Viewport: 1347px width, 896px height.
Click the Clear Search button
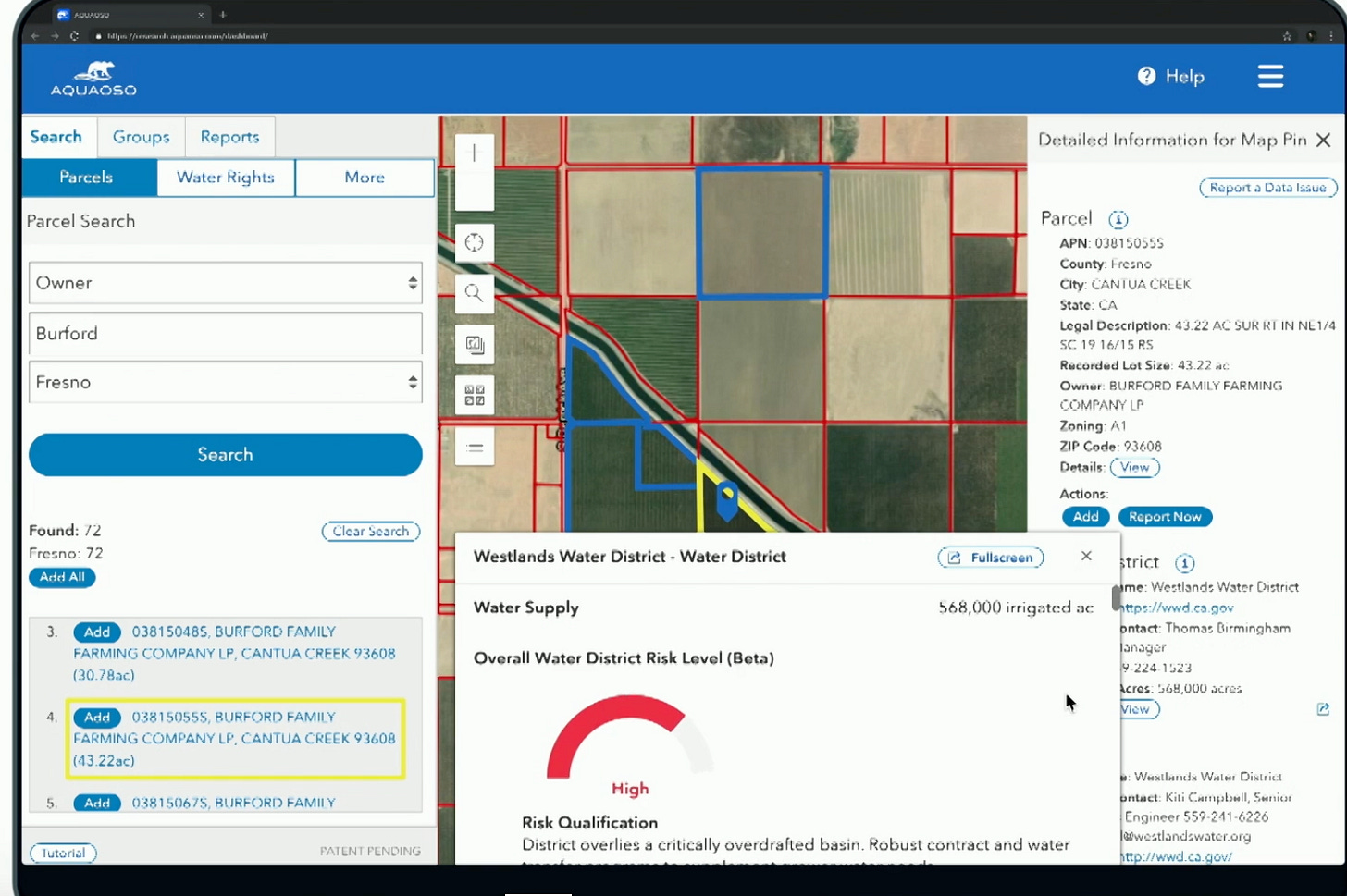point(371,532)
